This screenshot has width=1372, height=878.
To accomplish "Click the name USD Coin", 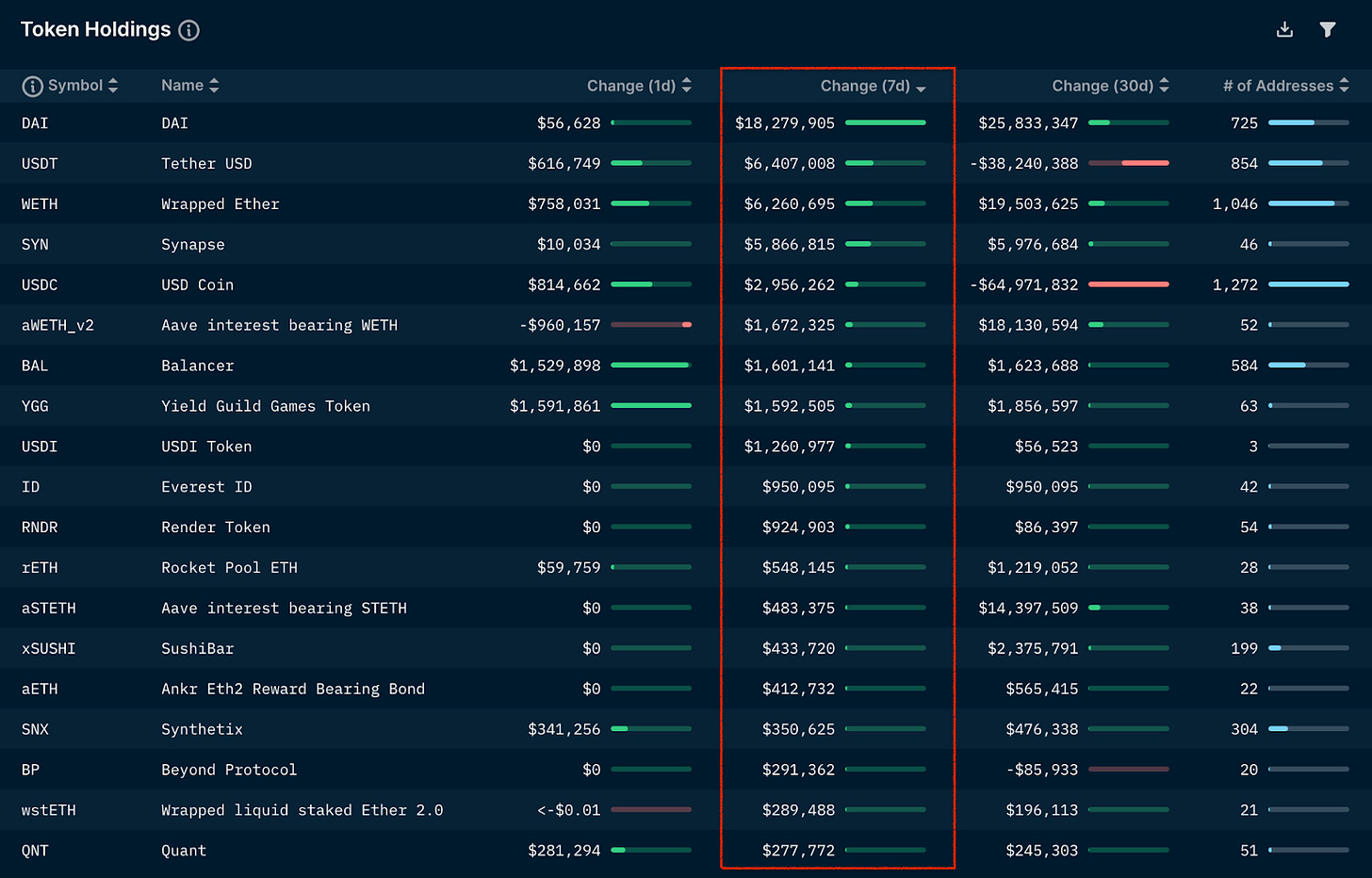I will click(198, 285).
